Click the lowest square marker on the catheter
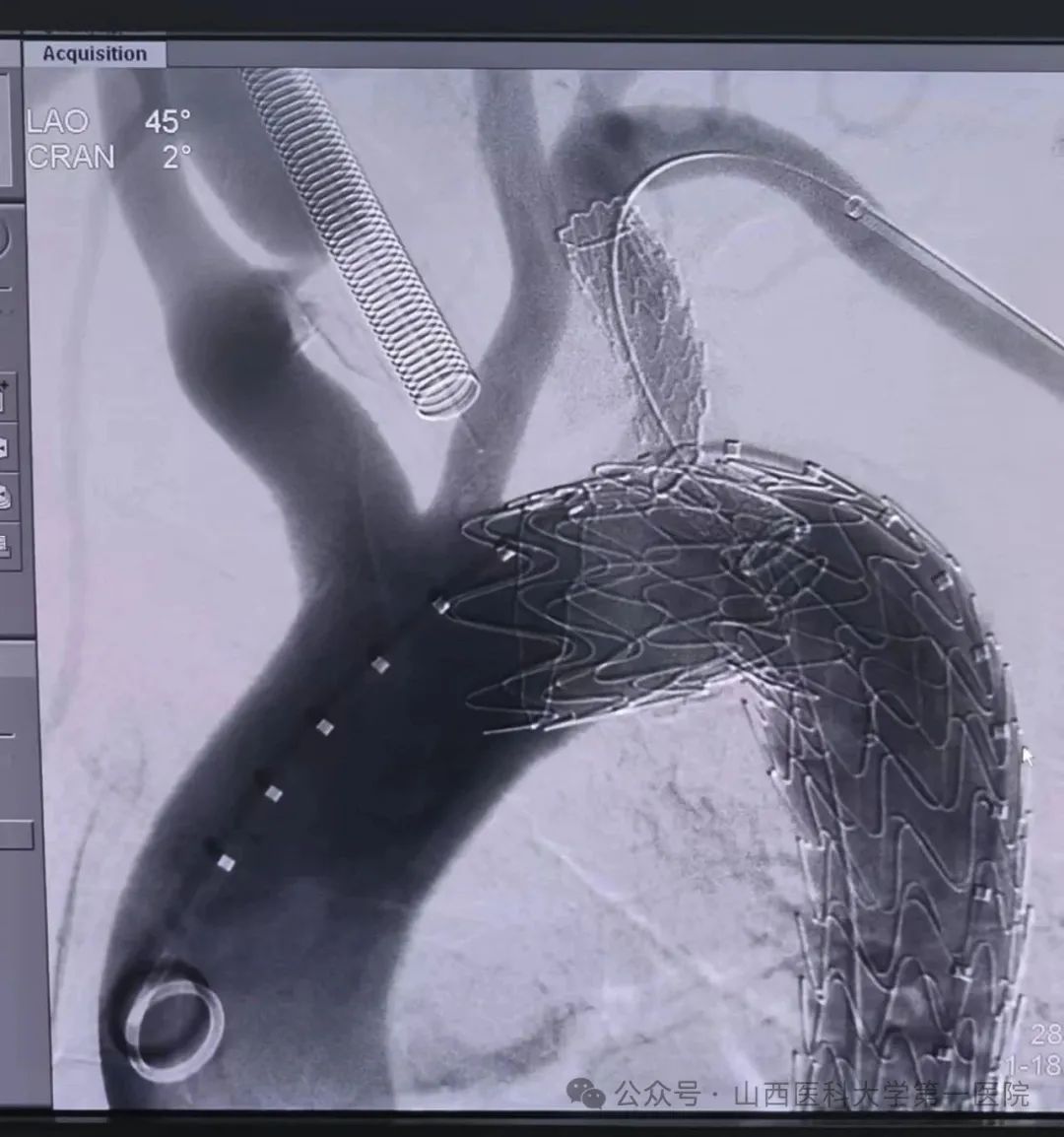This screenshot has width=1064, height=1137. [x=226, y=863]
